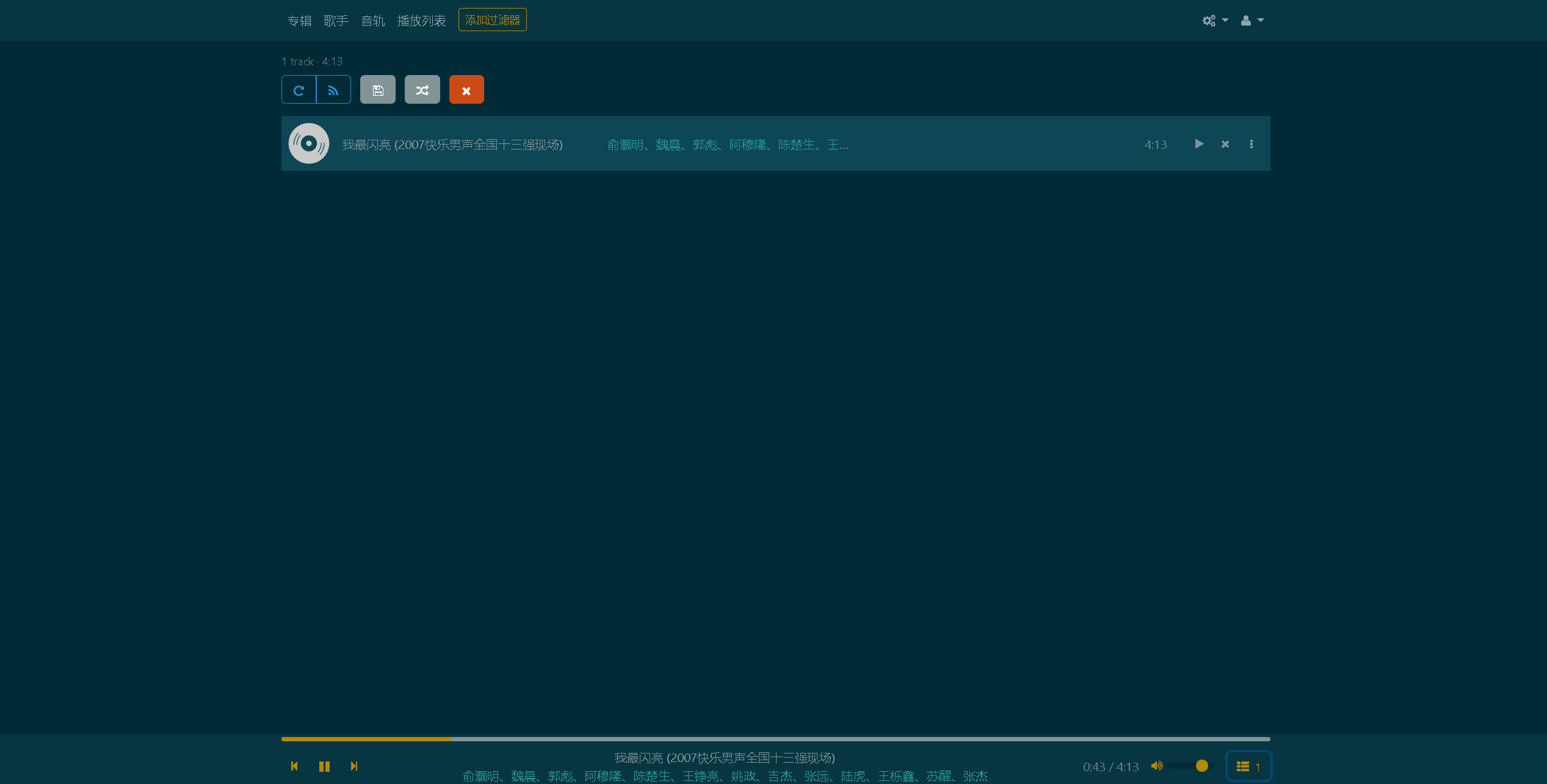The height and width of the screenshot is (784, 1547).
Task: Mute volume via speaker icon
Action: [x=1156, y=766]
